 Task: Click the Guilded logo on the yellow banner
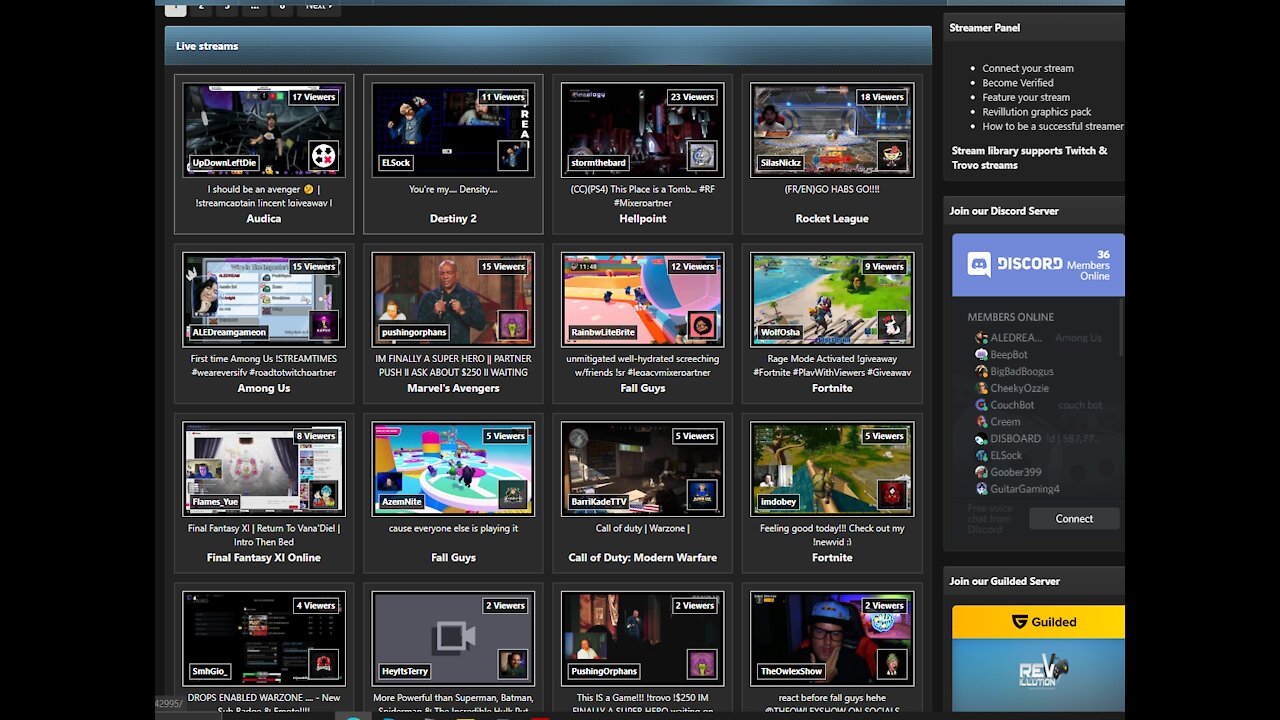tap(1044, 621)
